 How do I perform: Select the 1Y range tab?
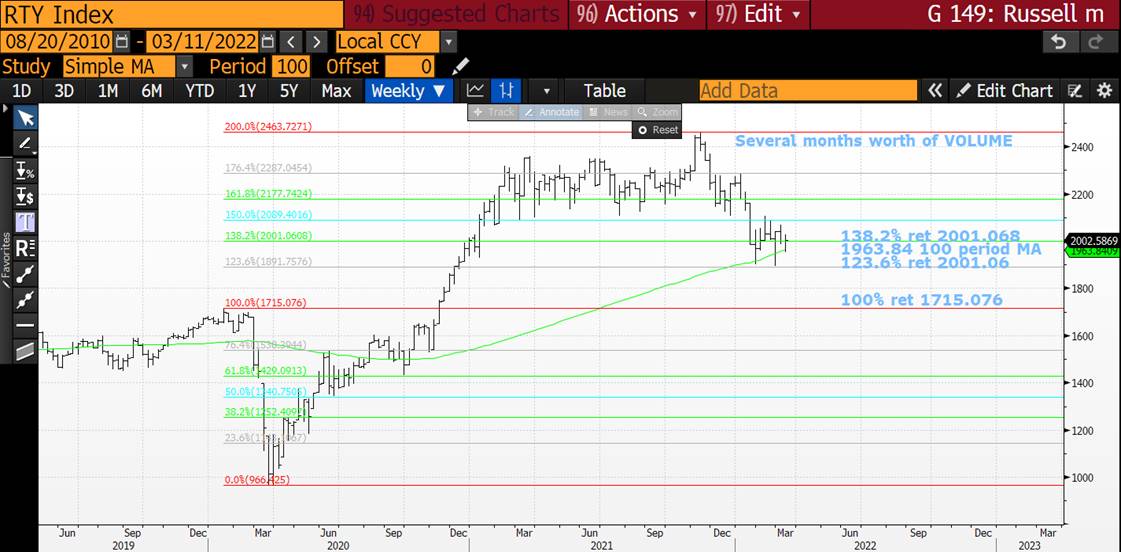(x=247, y=91)
